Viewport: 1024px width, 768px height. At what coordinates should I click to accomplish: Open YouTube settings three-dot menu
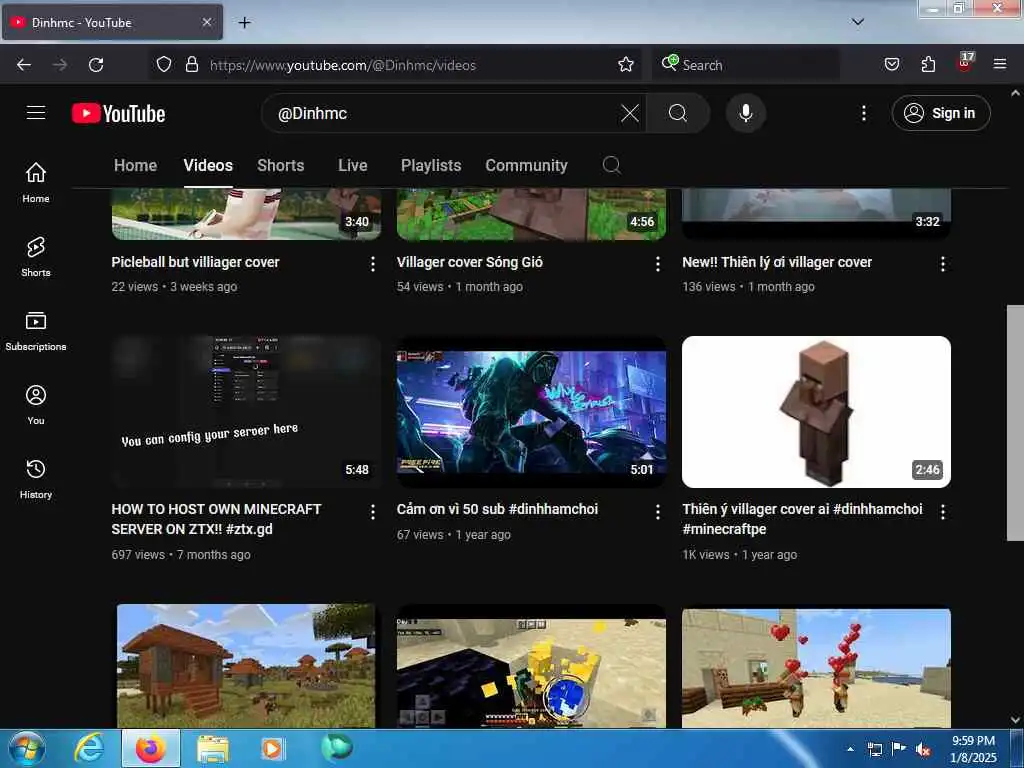coord(864,113)
